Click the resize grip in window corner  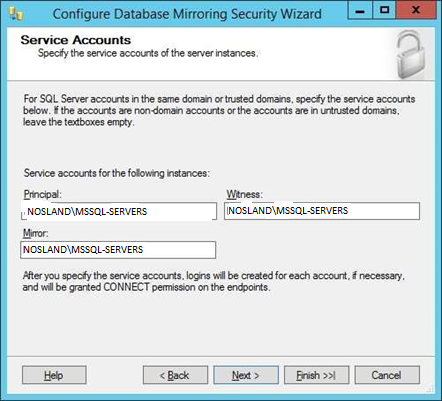coord(431,389)
